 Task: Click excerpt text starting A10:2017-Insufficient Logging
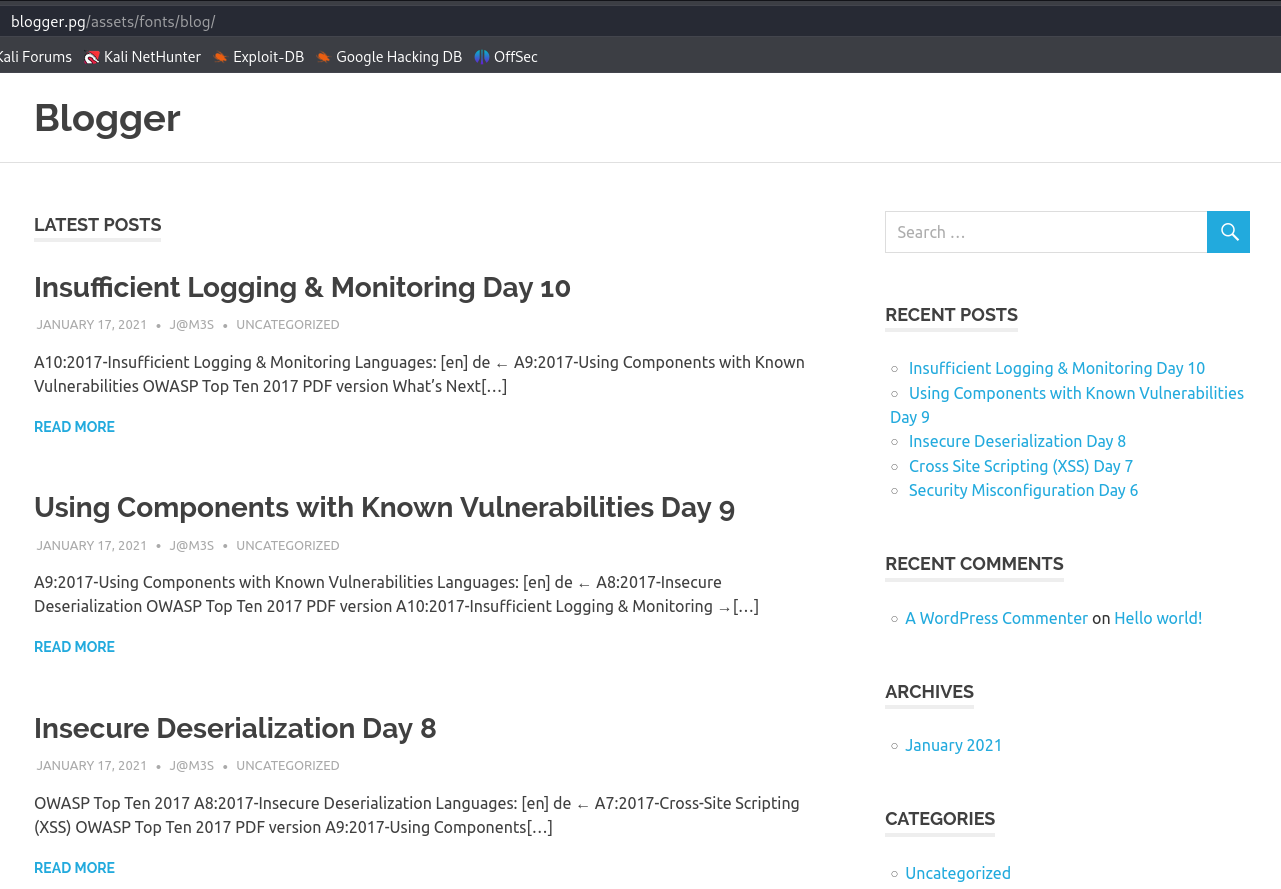(x=419, y=374)
